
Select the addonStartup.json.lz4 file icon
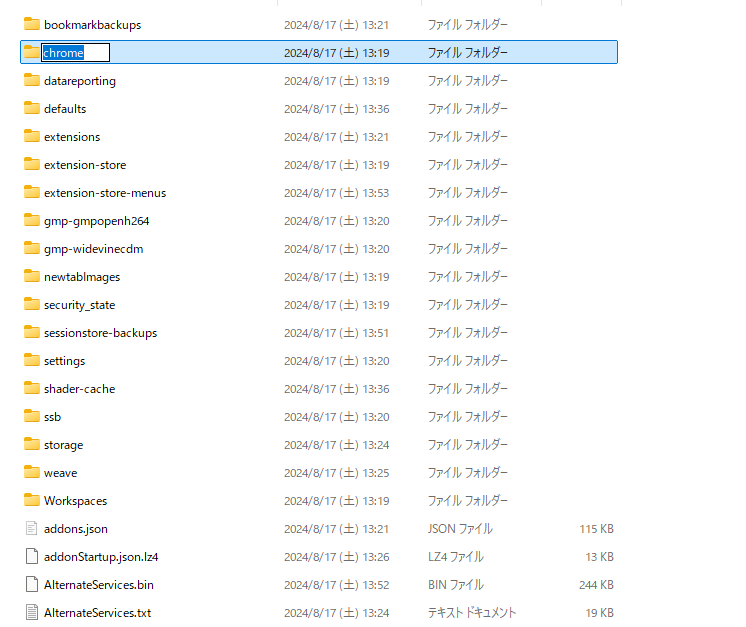pos(32,556)
